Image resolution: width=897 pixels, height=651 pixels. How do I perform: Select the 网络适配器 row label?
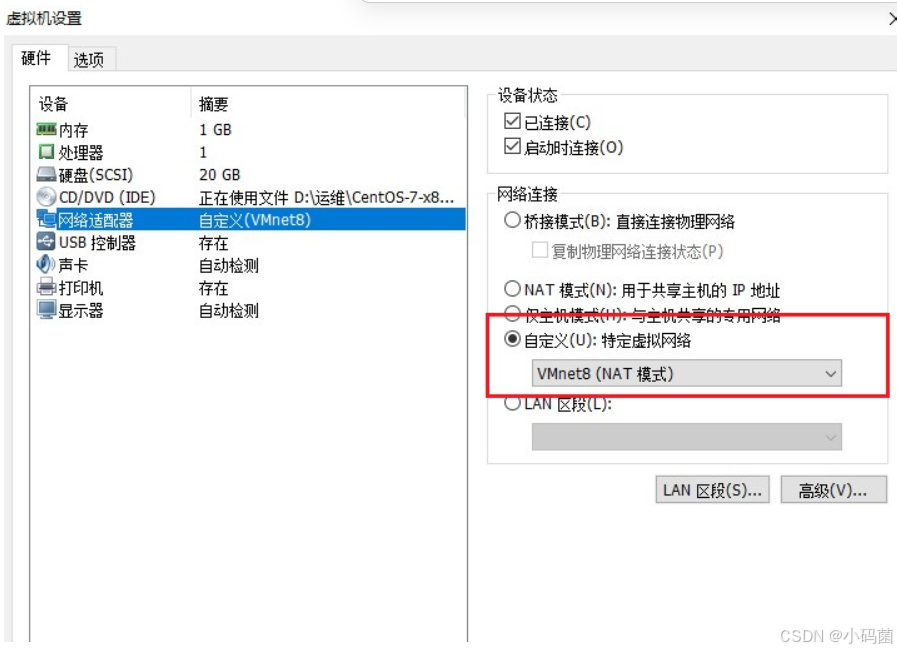[x=96, y=220]
